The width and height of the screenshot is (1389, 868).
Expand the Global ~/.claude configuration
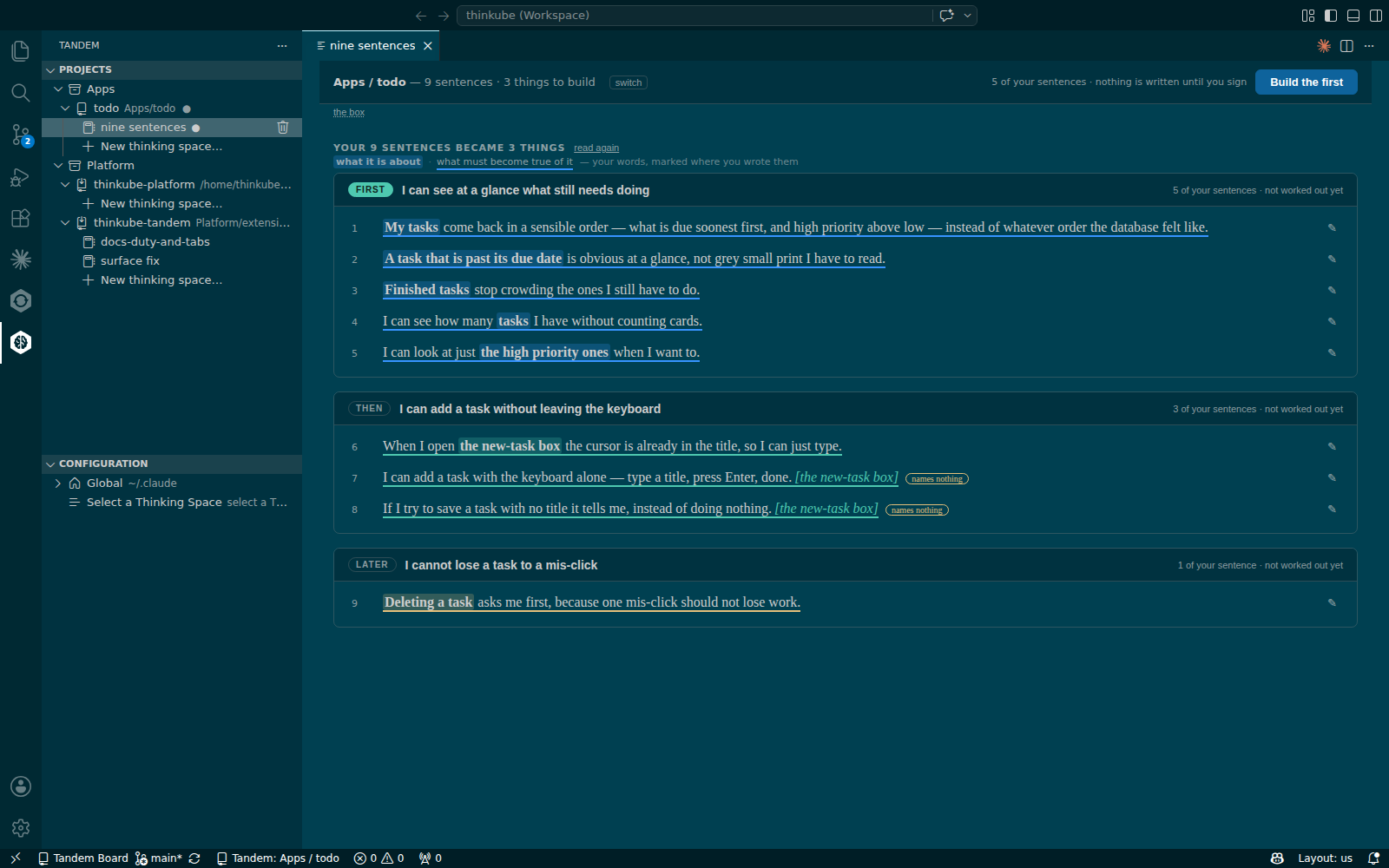coord(58,483)
